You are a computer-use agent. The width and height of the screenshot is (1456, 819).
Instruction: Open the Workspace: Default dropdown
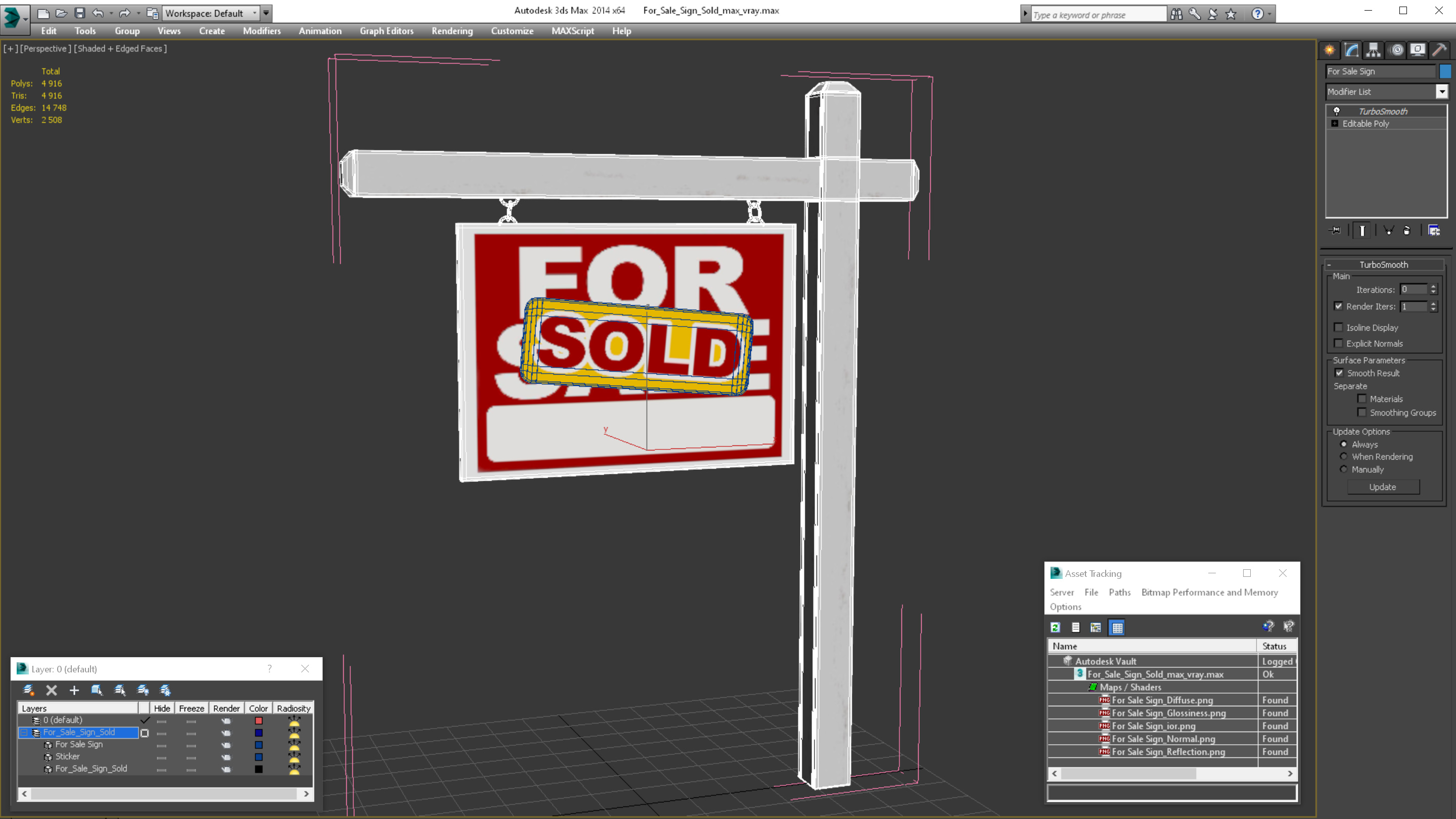click(211, 13)
